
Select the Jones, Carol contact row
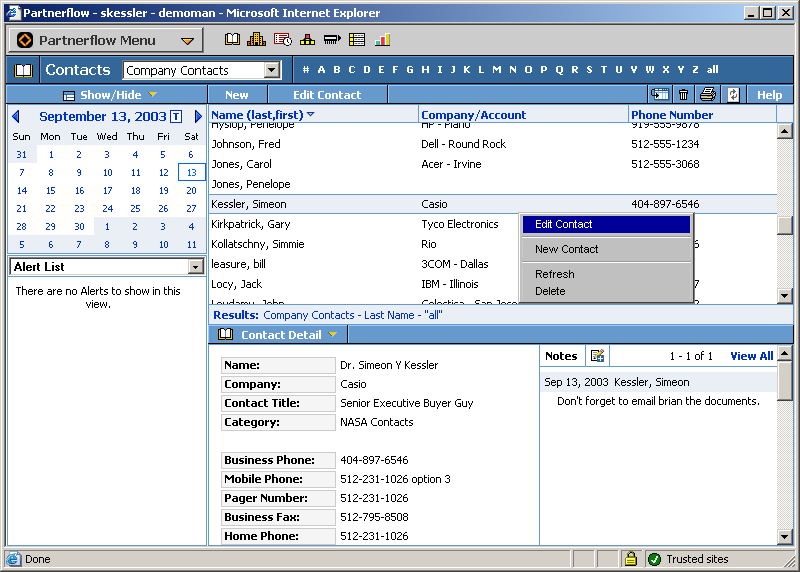[x=493, y=164]
